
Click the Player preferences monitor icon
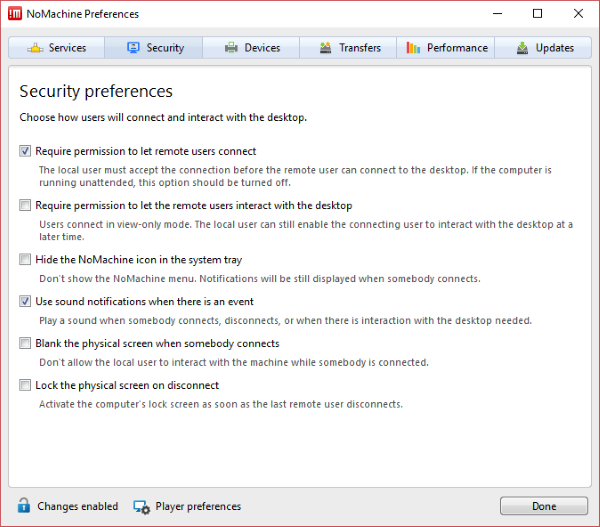point(141,506)
